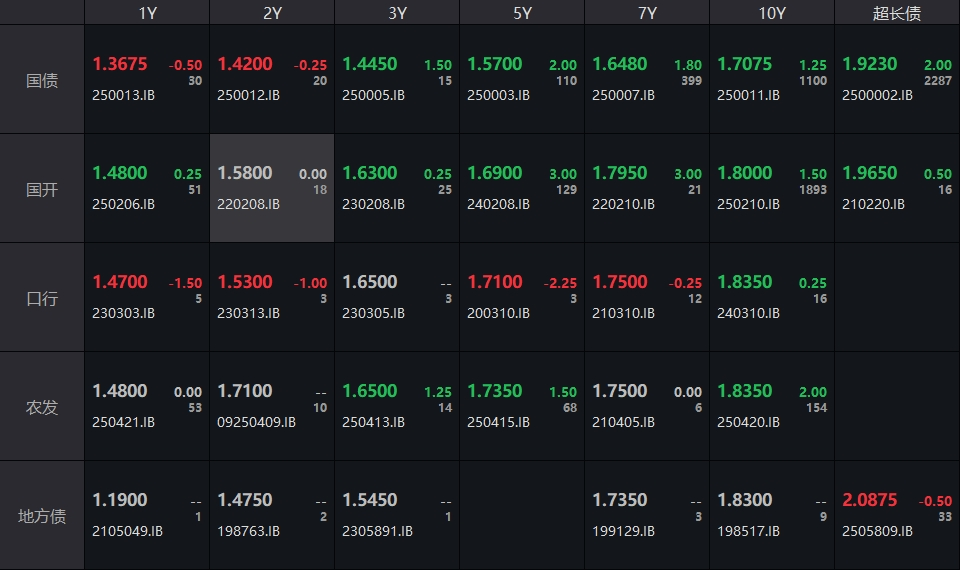Open bond code 2505809.IB
This screenshot has width=960, height=570.
(x=878, y=531)
